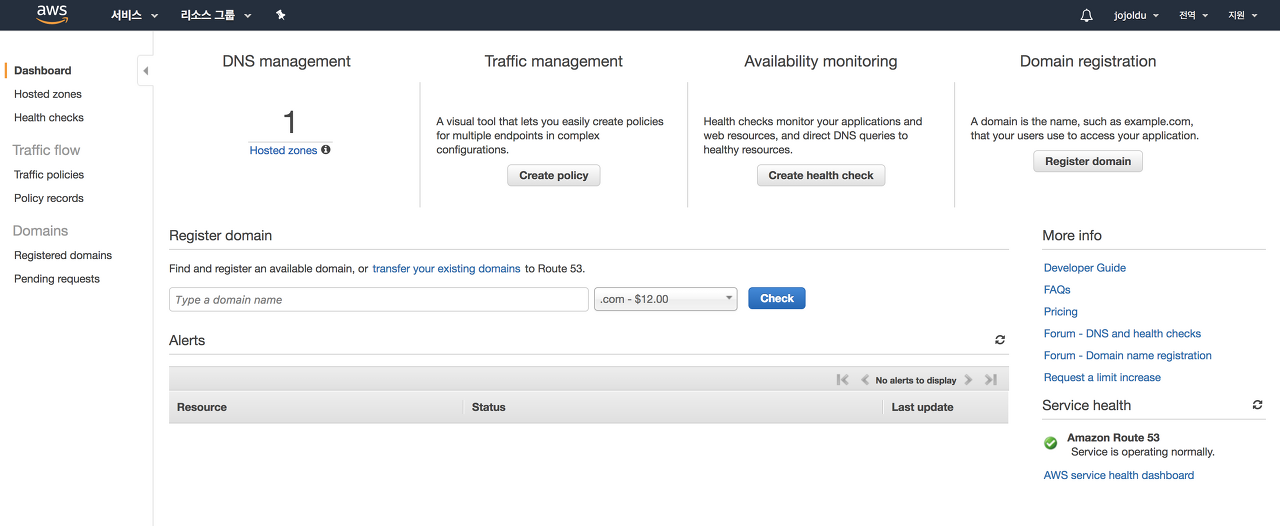Click the blue Check button
This screenshot has height=526, width=1280.
[777, 298]
